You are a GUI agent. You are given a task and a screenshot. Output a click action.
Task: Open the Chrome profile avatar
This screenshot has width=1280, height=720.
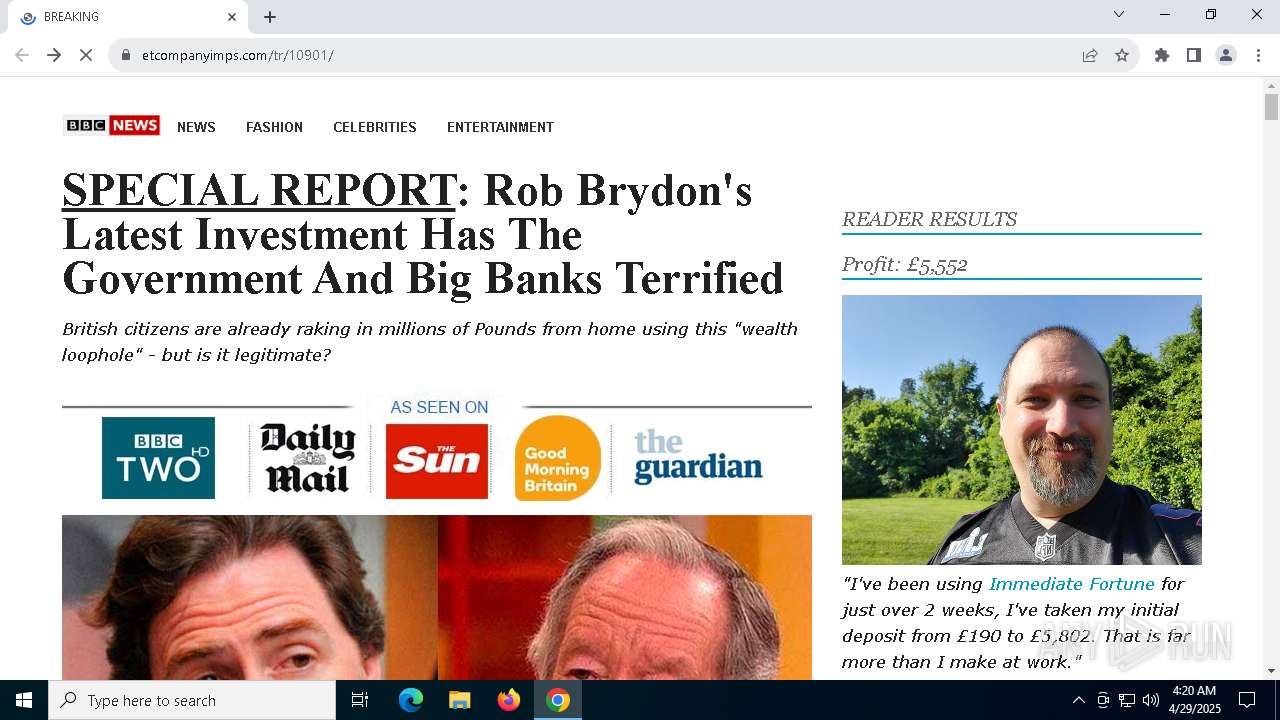(1226, 55)
